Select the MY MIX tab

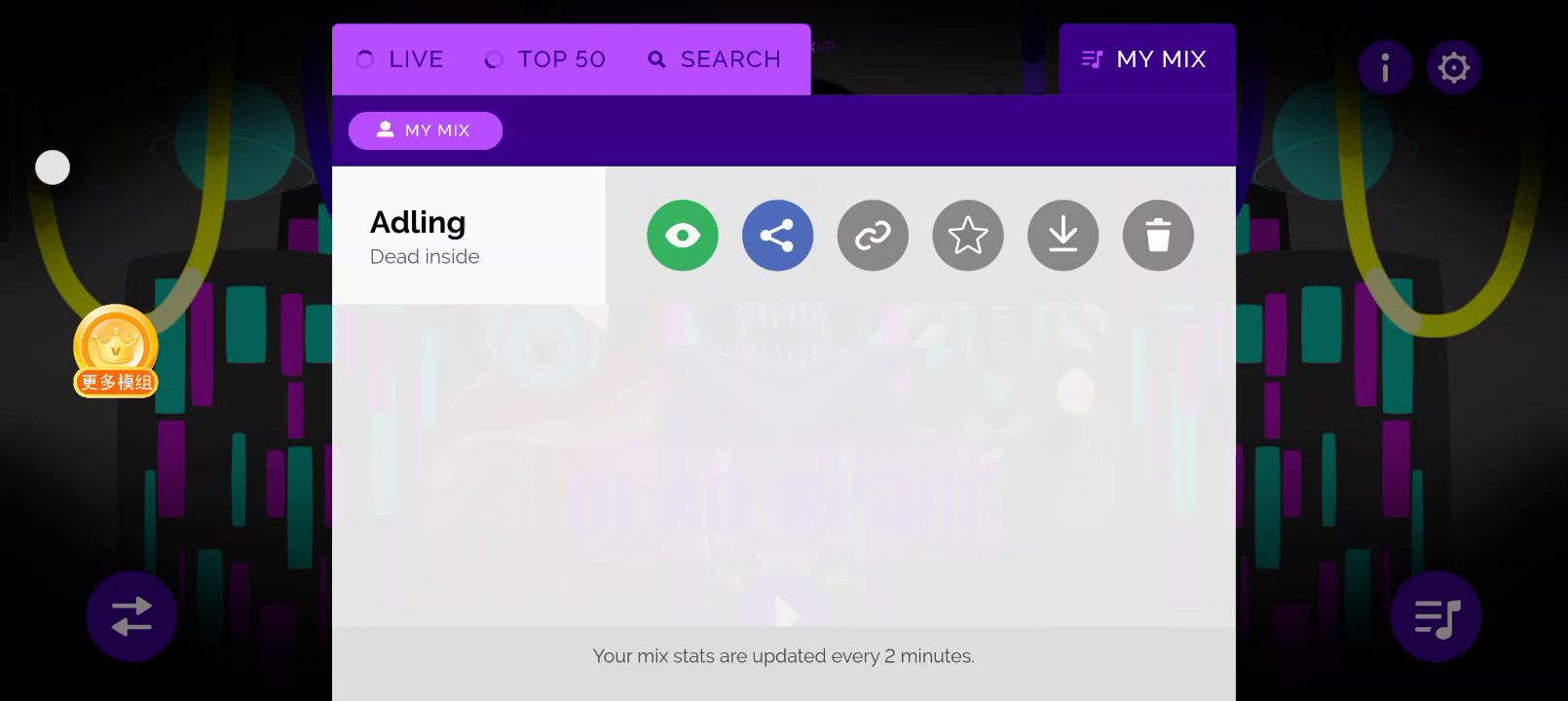tap(1147, 59)
